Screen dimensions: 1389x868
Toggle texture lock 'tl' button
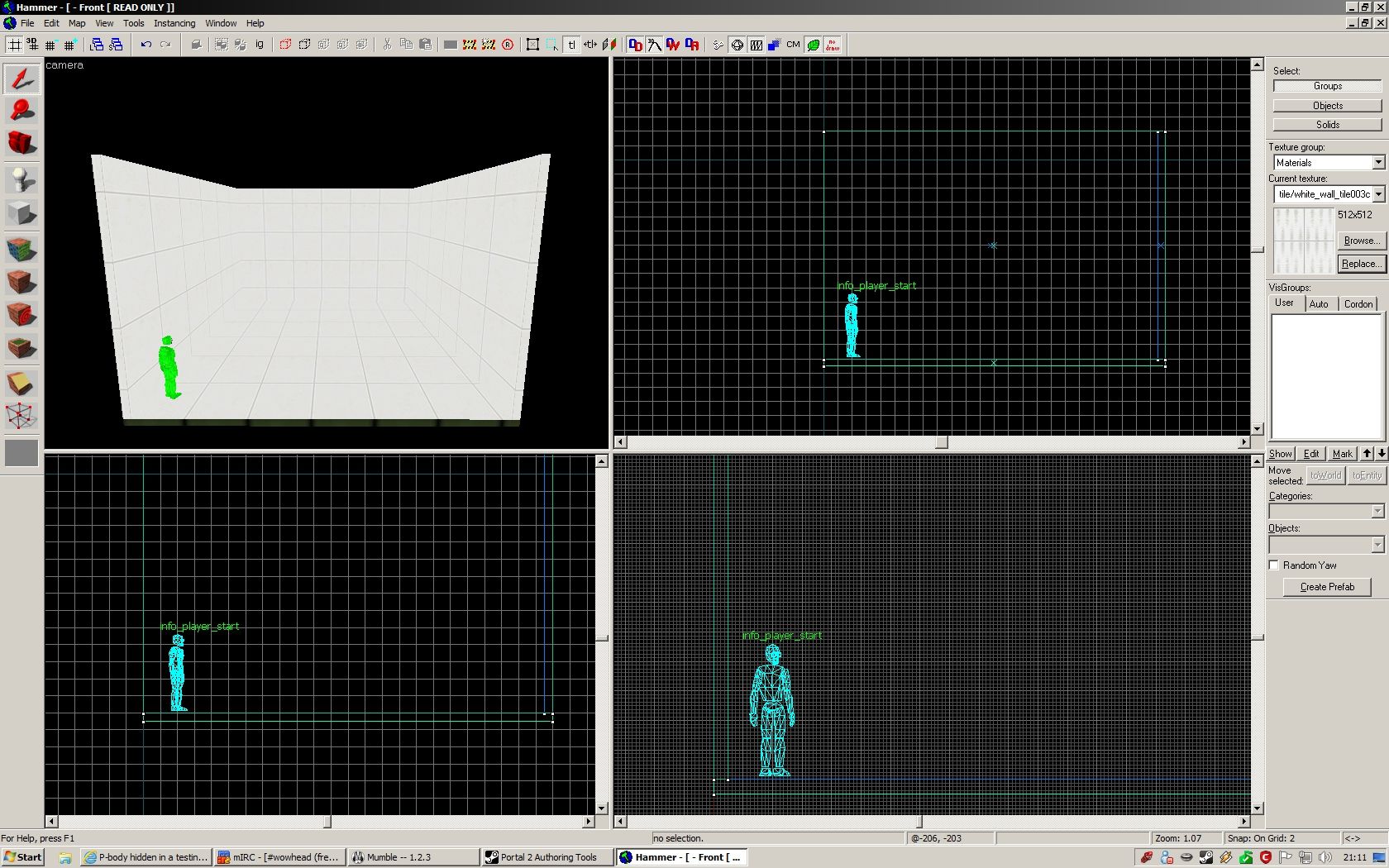tap(571, 45)
